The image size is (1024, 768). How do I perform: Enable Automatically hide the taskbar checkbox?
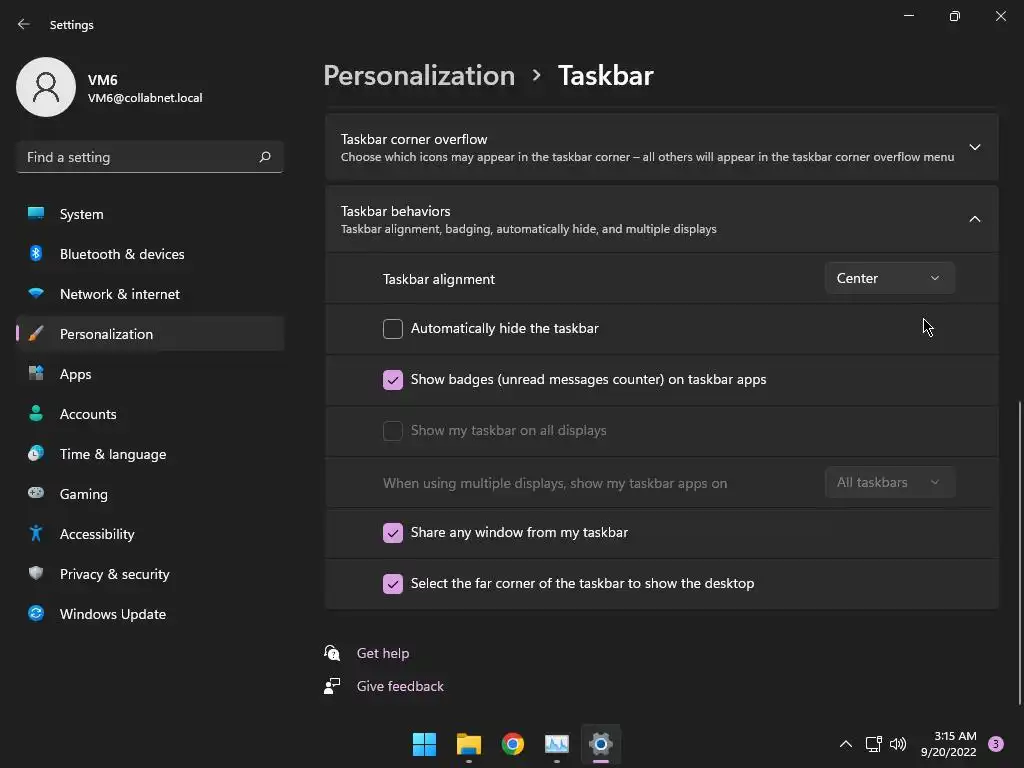pos(392,328)
